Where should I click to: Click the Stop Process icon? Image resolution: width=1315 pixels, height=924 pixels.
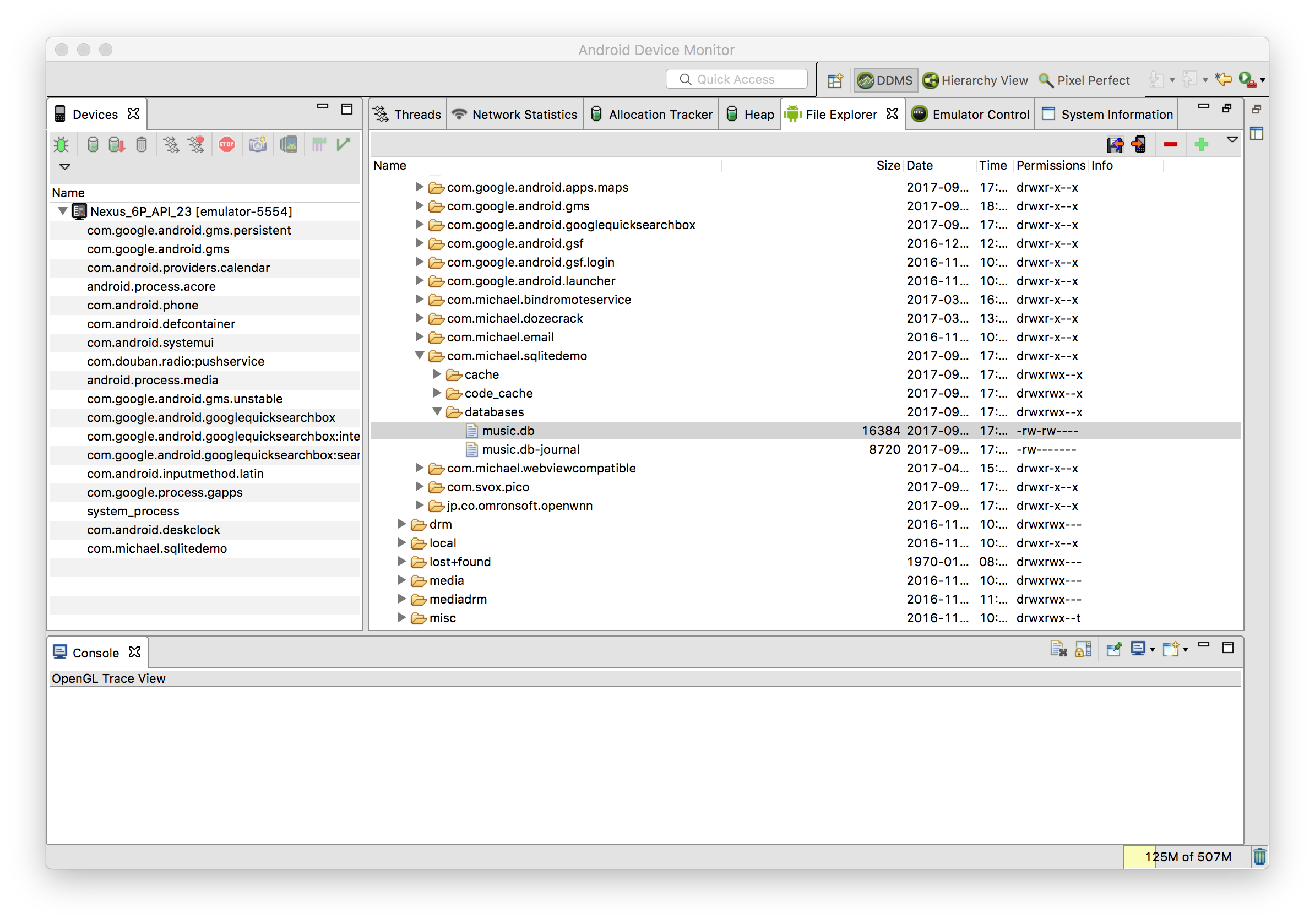[227, 145]
